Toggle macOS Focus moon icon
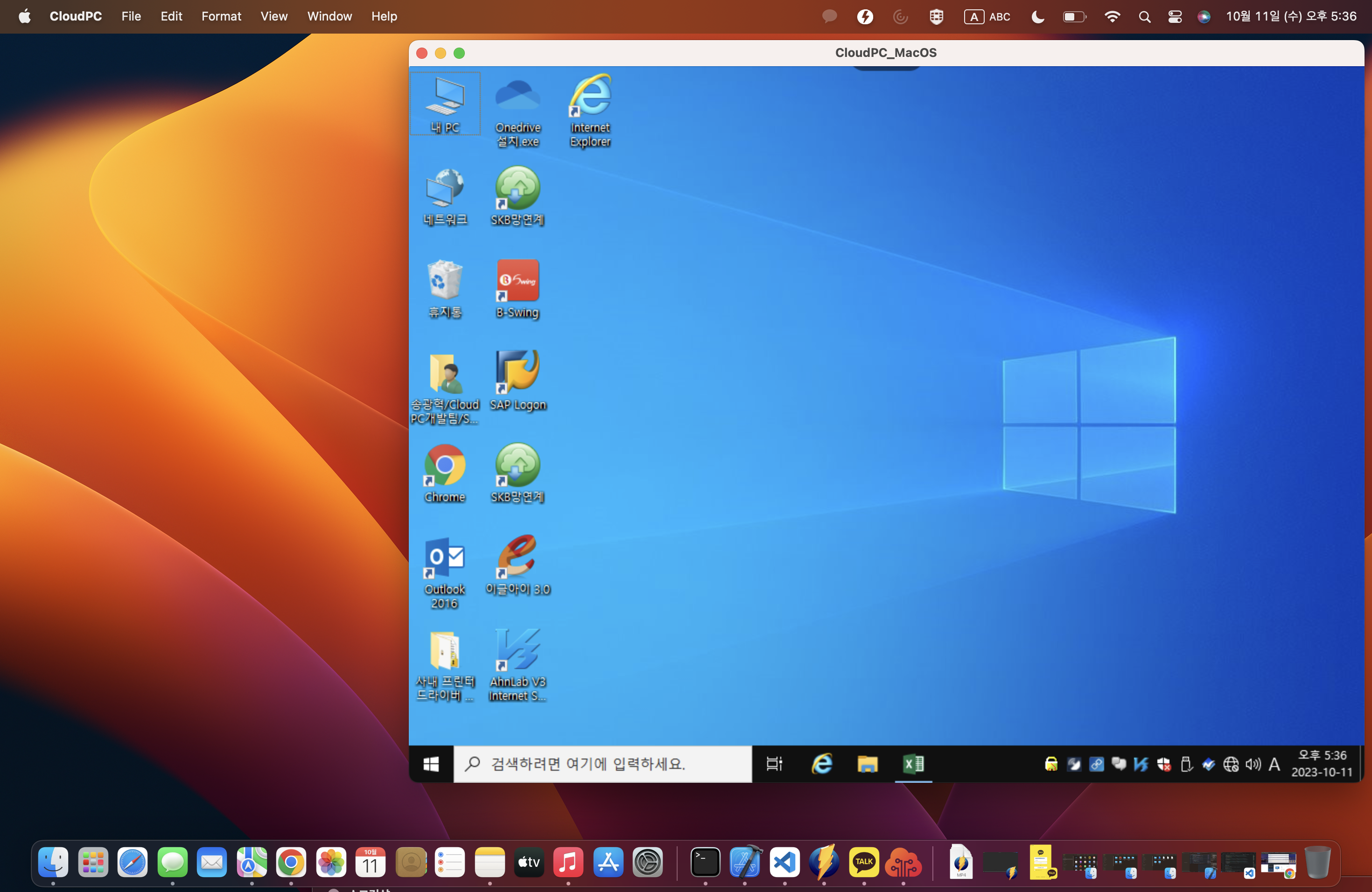The width and height of the screenshot is (1372, 892). click(1038, 17)
